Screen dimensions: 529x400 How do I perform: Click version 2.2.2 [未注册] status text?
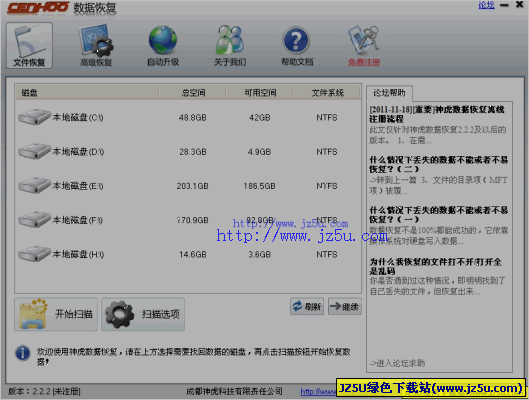coord(44,391)
